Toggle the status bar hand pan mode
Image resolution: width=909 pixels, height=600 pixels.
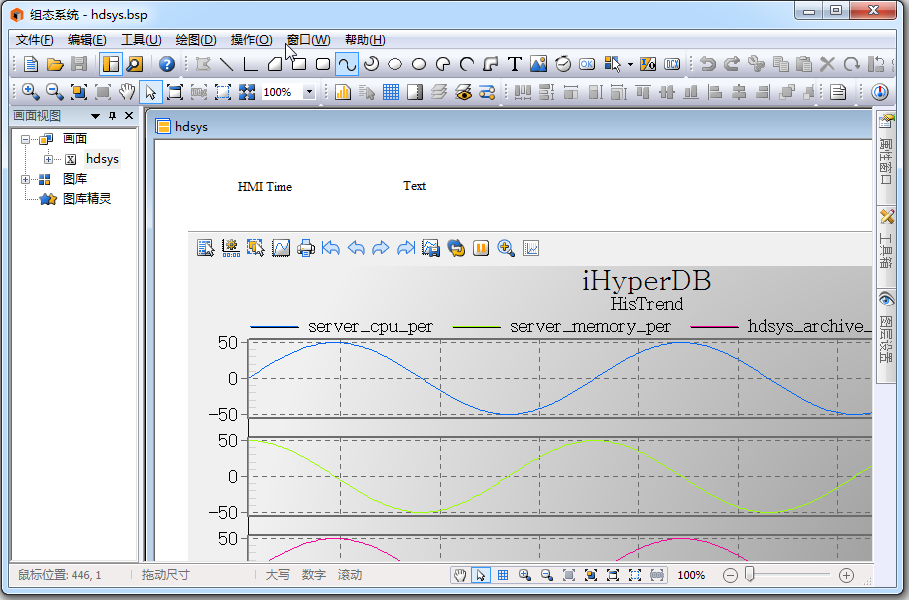[460, 575]
